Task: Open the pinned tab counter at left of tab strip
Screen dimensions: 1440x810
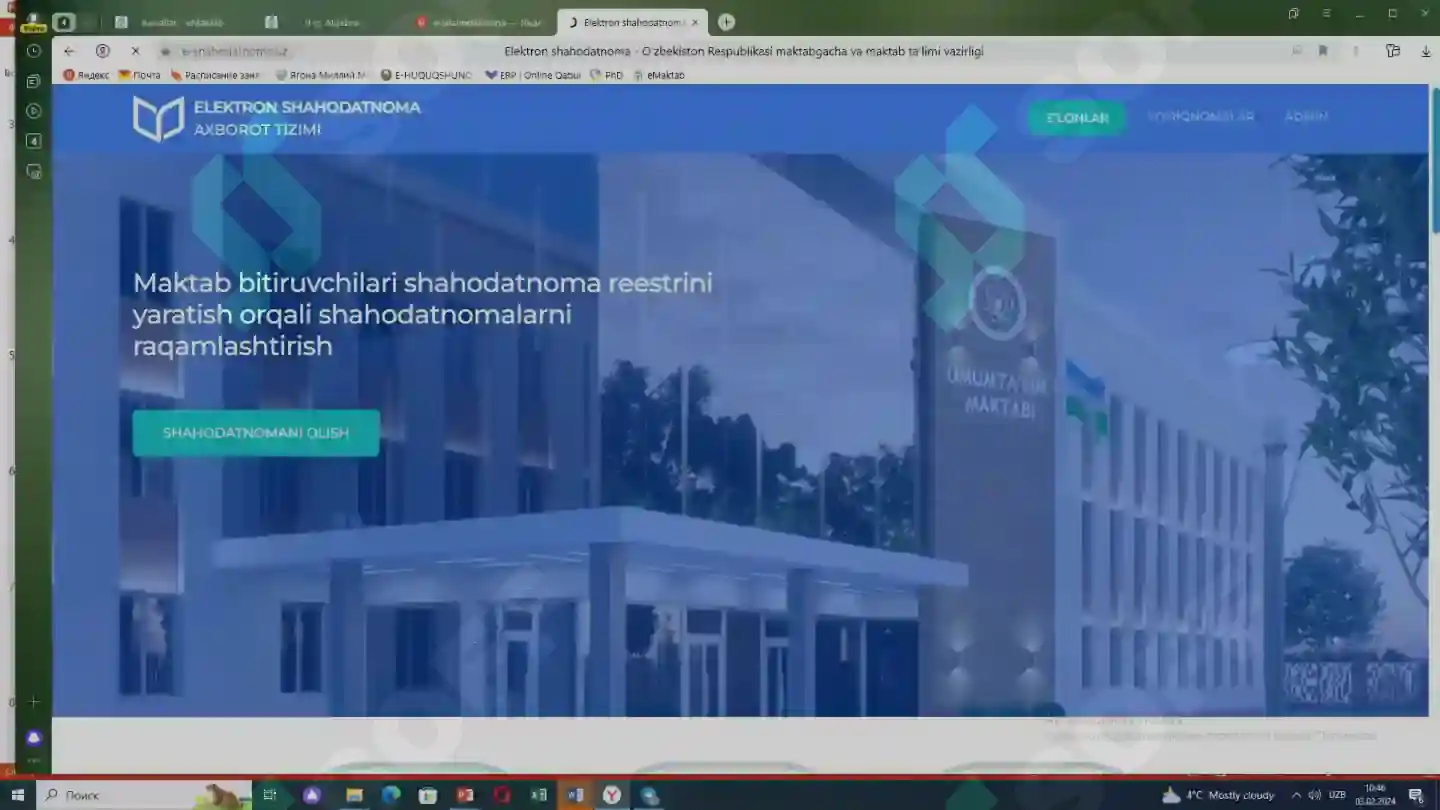Action: tap(64, 22)
